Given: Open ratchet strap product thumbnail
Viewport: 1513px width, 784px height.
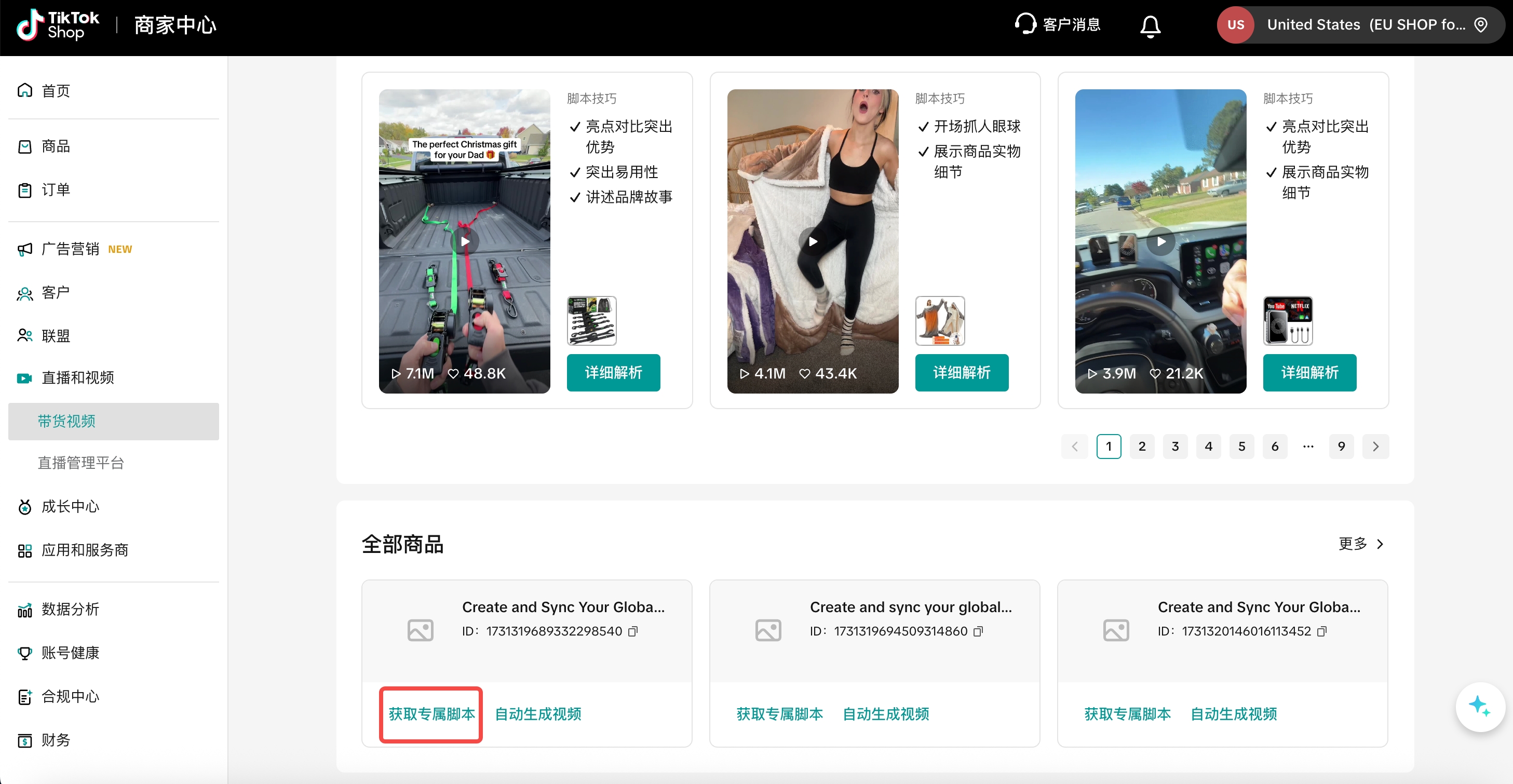Looking at the screenshot, I should pos(591,321).
